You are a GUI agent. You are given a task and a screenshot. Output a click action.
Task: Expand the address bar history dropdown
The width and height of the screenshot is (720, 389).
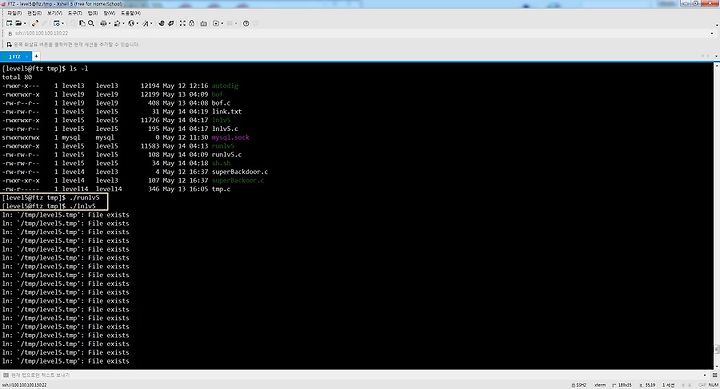[712, 34]
